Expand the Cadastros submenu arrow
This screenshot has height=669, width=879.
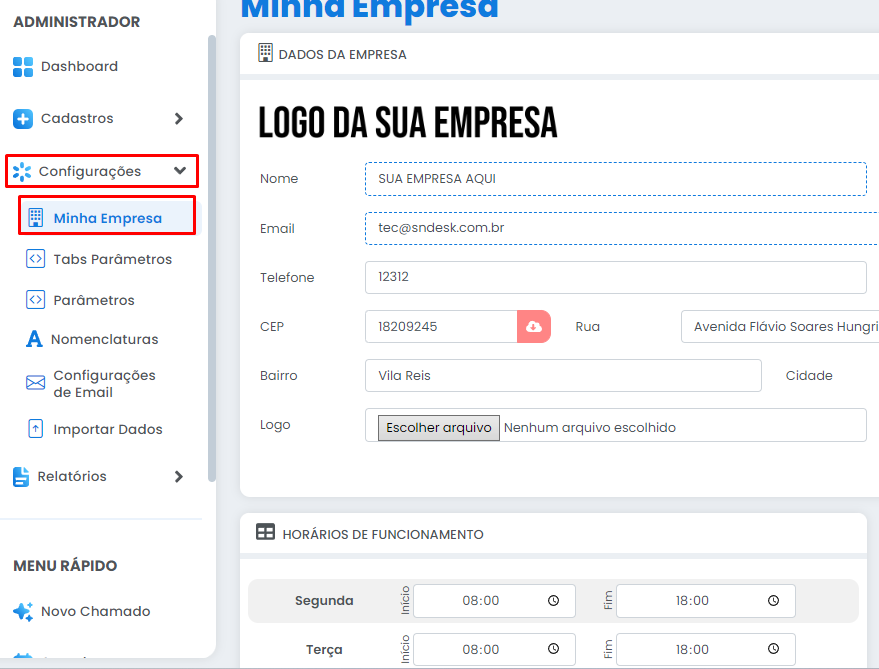(x=179, y=119)
